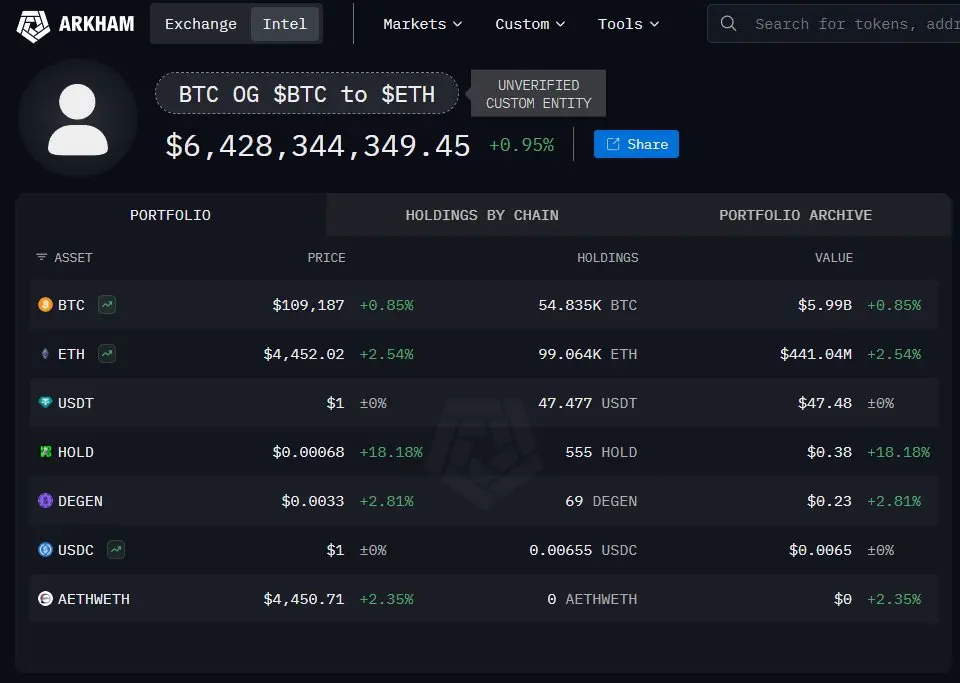Click the USDT token icon

[45, 403]
